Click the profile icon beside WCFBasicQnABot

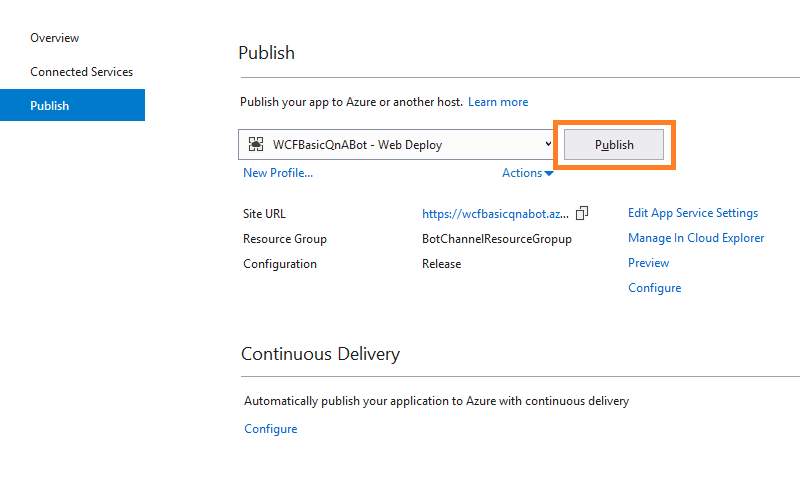[x=256, y=144]
